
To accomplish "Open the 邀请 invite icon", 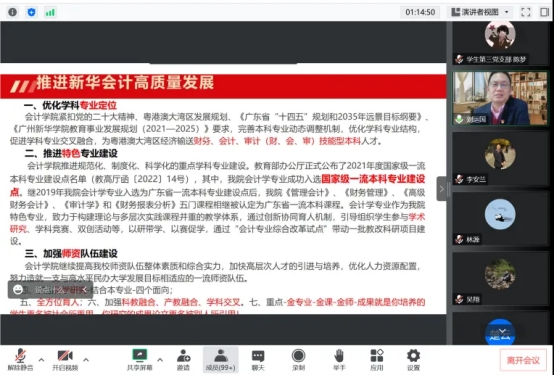I will 183,360.
